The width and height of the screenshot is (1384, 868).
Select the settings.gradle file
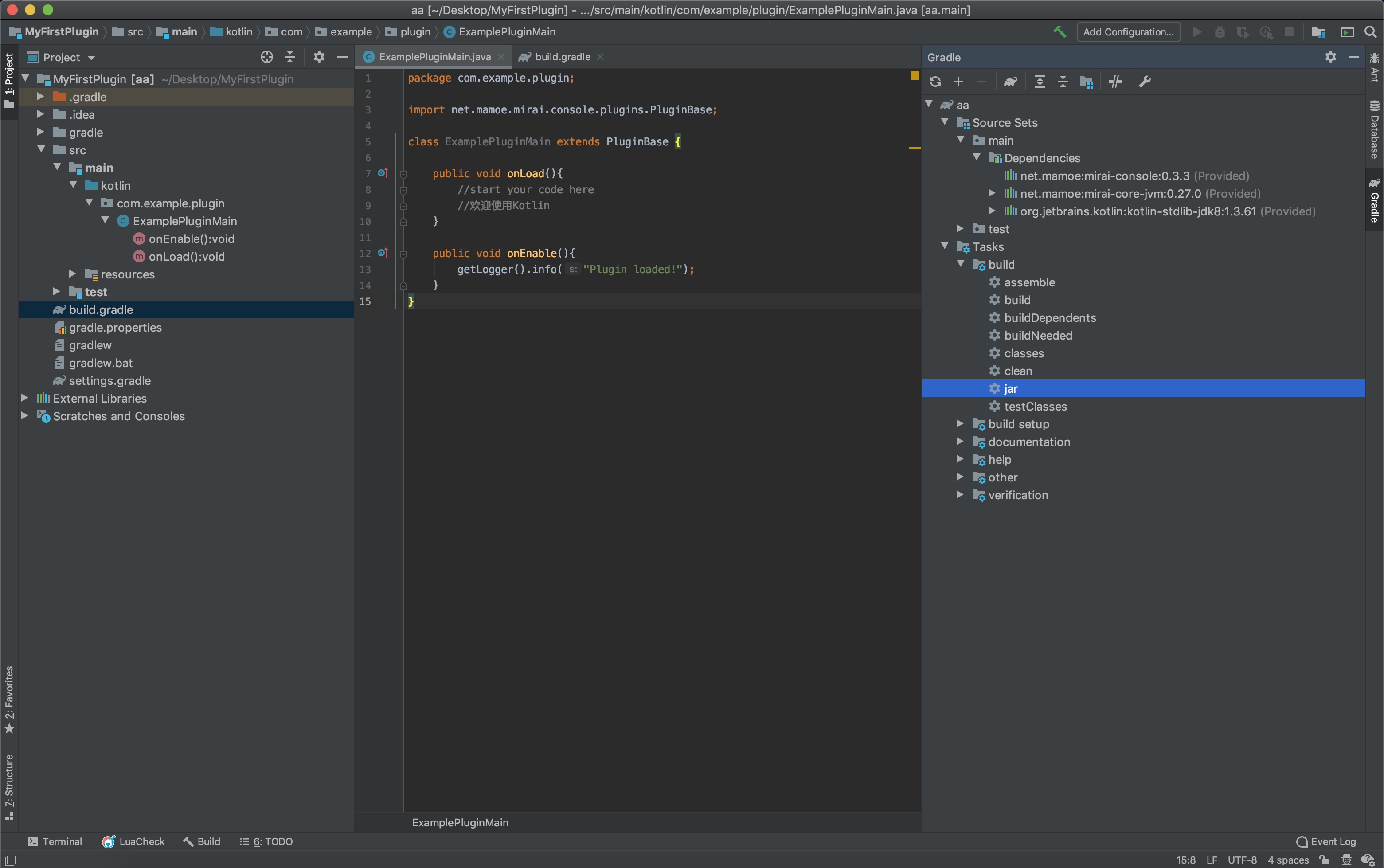(x=109, y=381)
